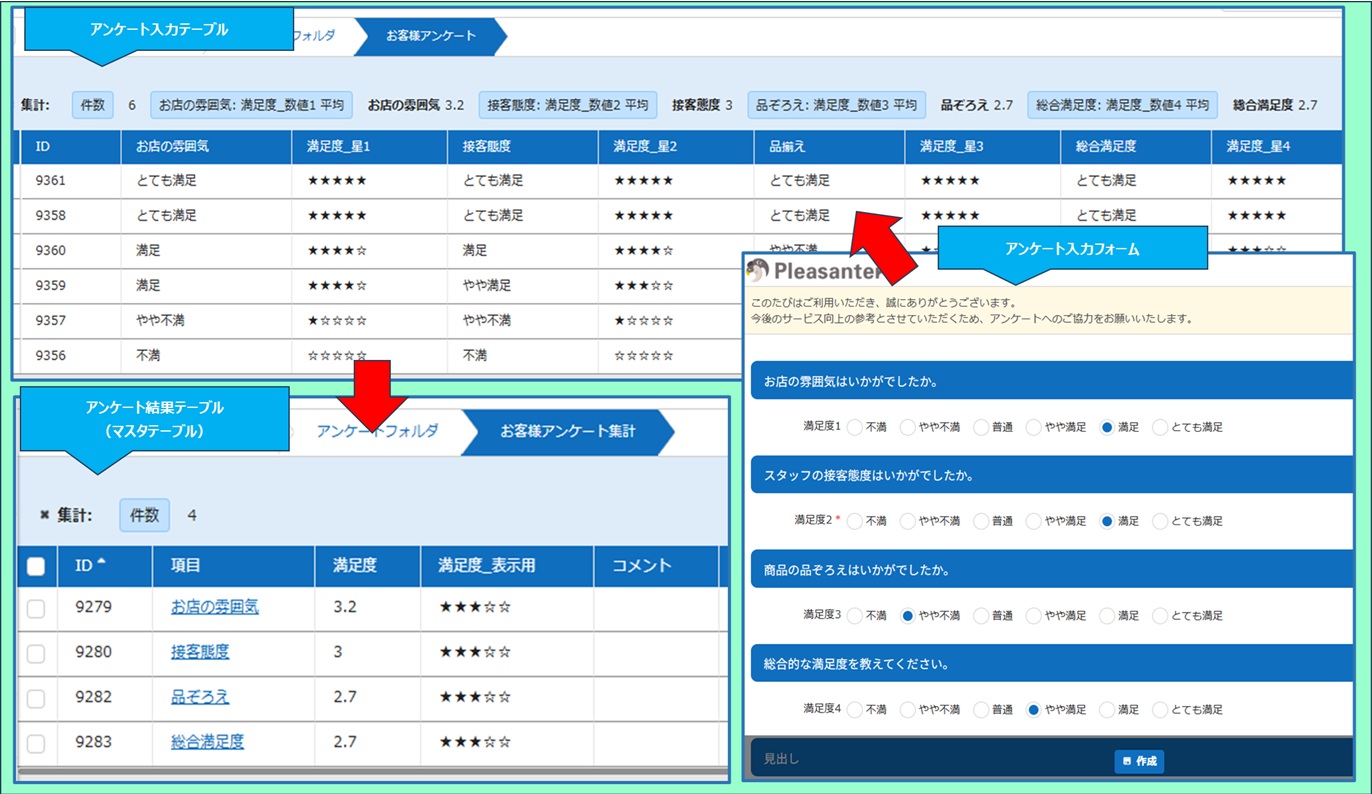Check the checkbox for row 9283
The width and height of the screenshot is (1372, 794).
pos(36,743)
